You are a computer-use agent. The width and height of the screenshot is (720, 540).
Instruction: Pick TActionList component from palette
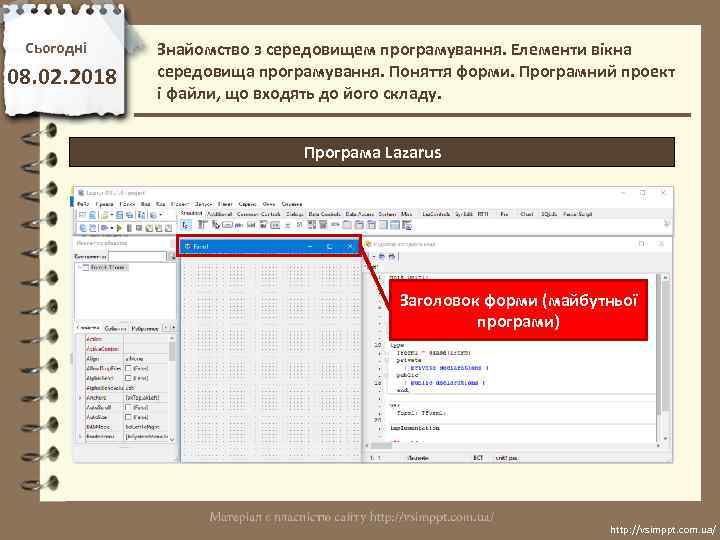point(407,225)
